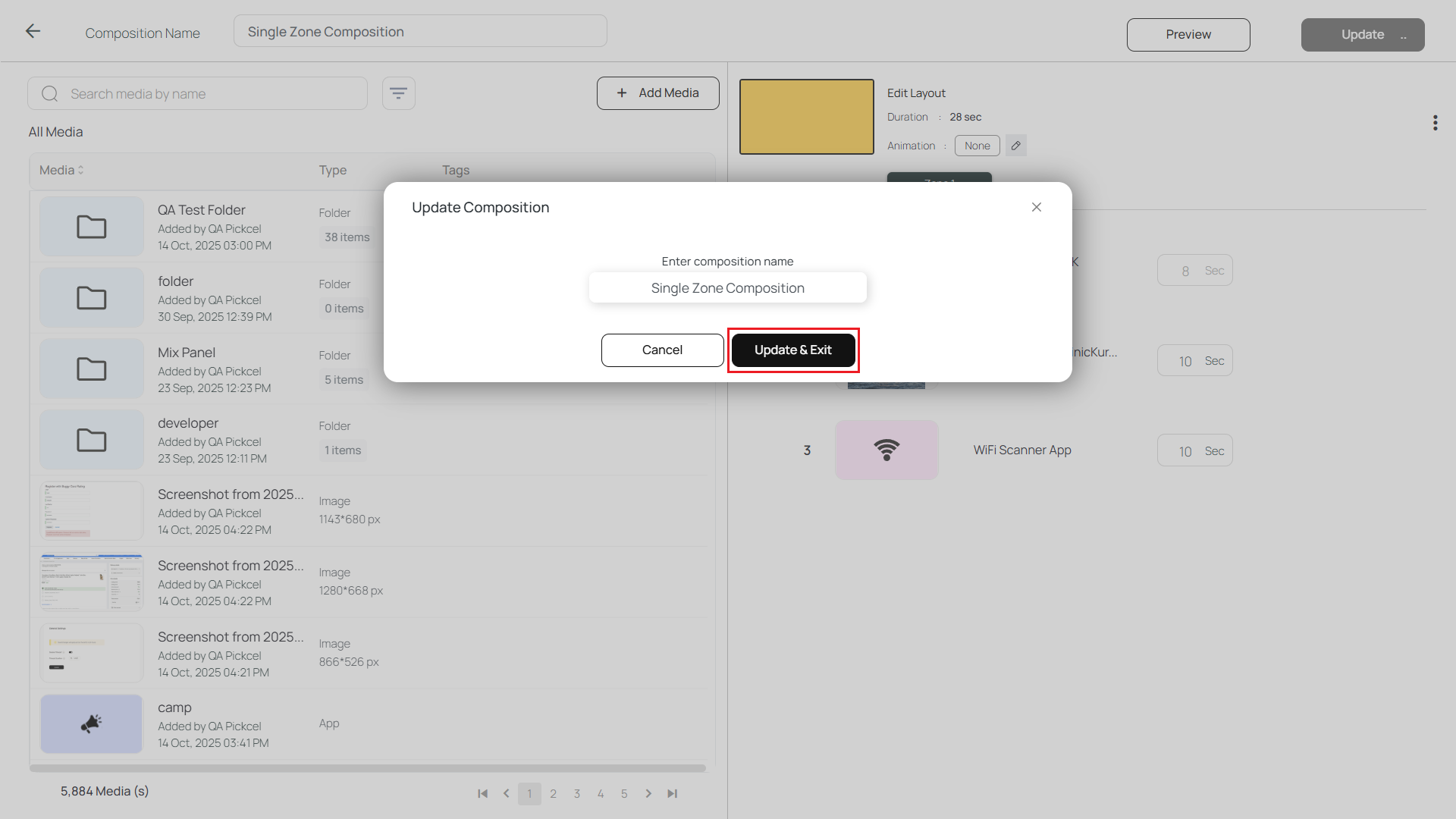
Task: Go to last media page
Action: pos(672,793)
